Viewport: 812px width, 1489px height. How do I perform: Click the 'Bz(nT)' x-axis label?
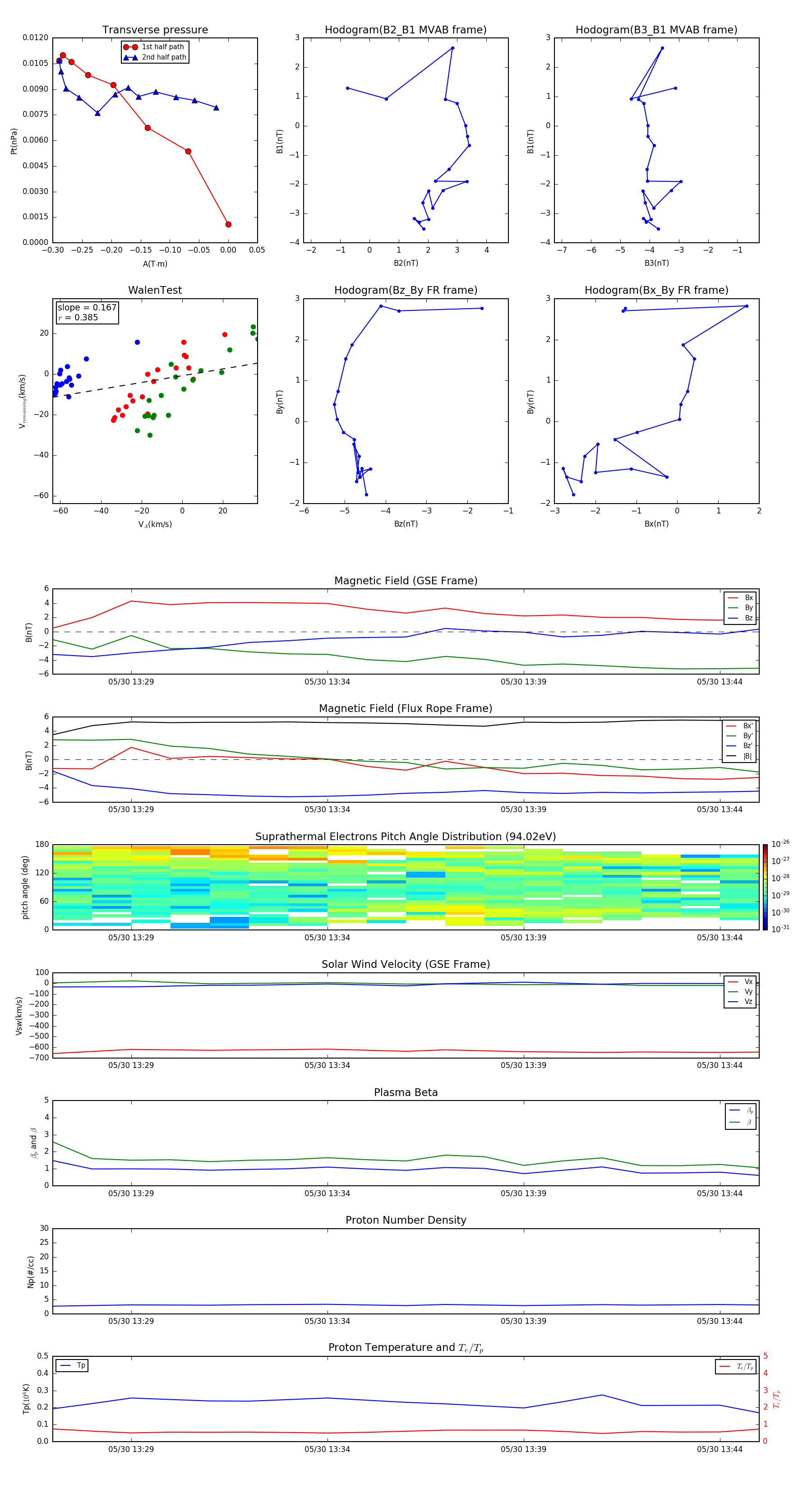[406, 524]
